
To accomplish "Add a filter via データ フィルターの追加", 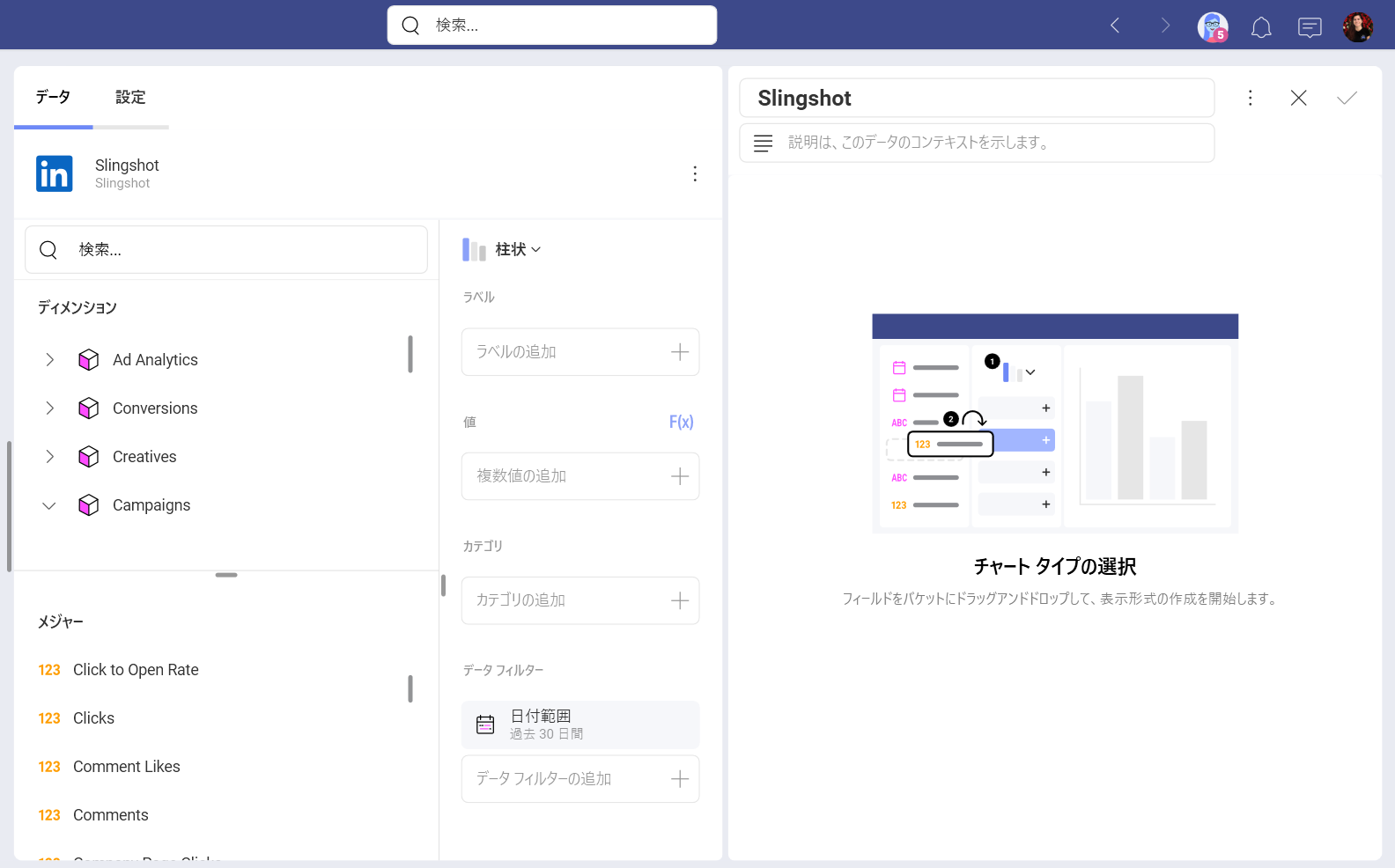I will (580, 779).
